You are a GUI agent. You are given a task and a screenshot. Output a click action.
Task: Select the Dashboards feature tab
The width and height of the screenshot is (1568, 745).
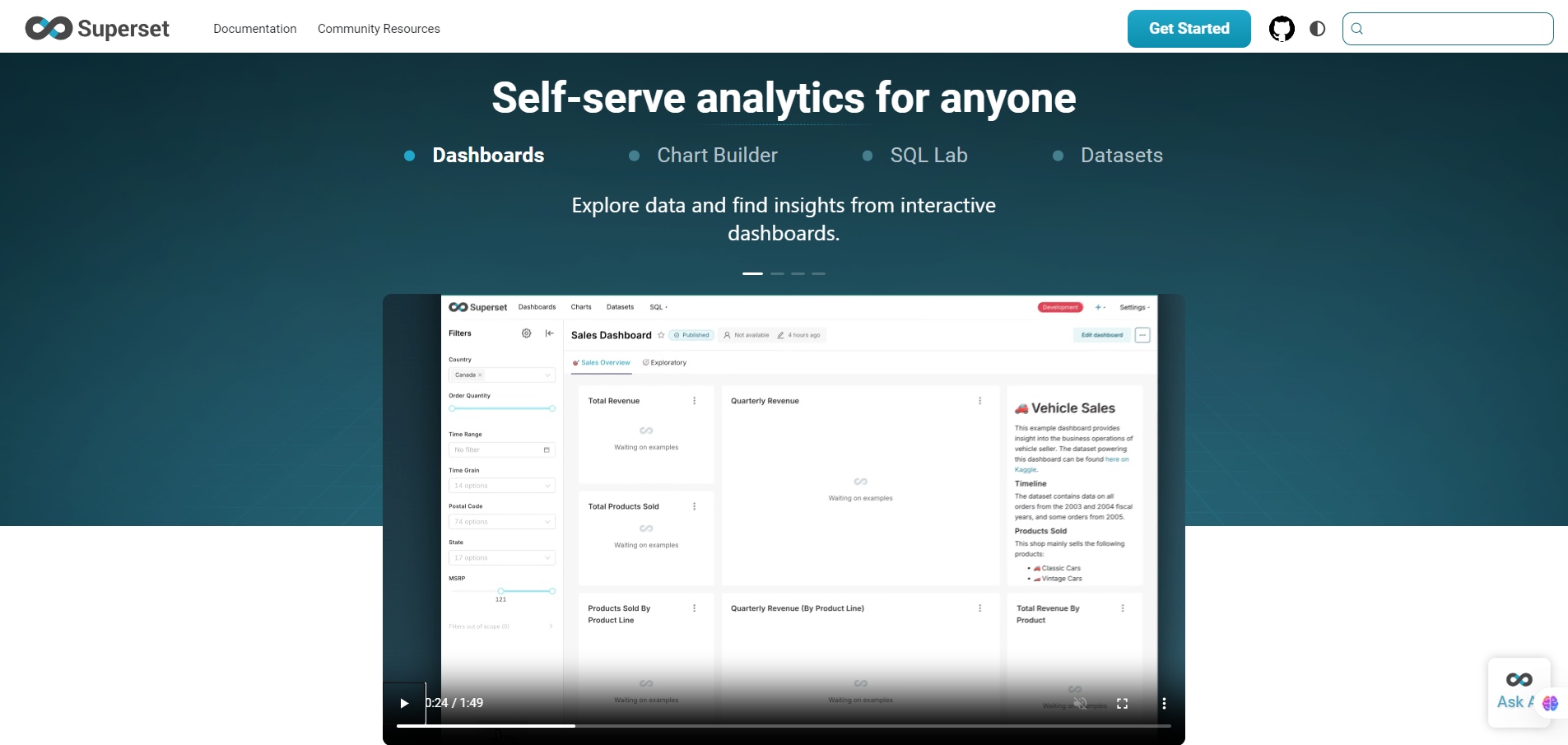[x=488, y=156]
